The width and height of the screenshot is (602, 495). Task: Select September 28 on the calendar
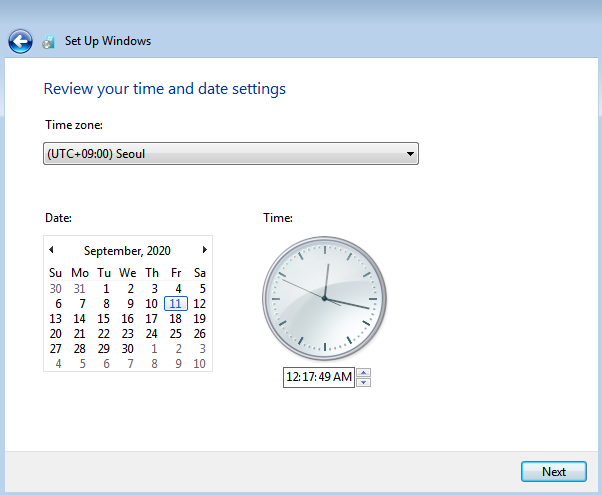(79, 349)
